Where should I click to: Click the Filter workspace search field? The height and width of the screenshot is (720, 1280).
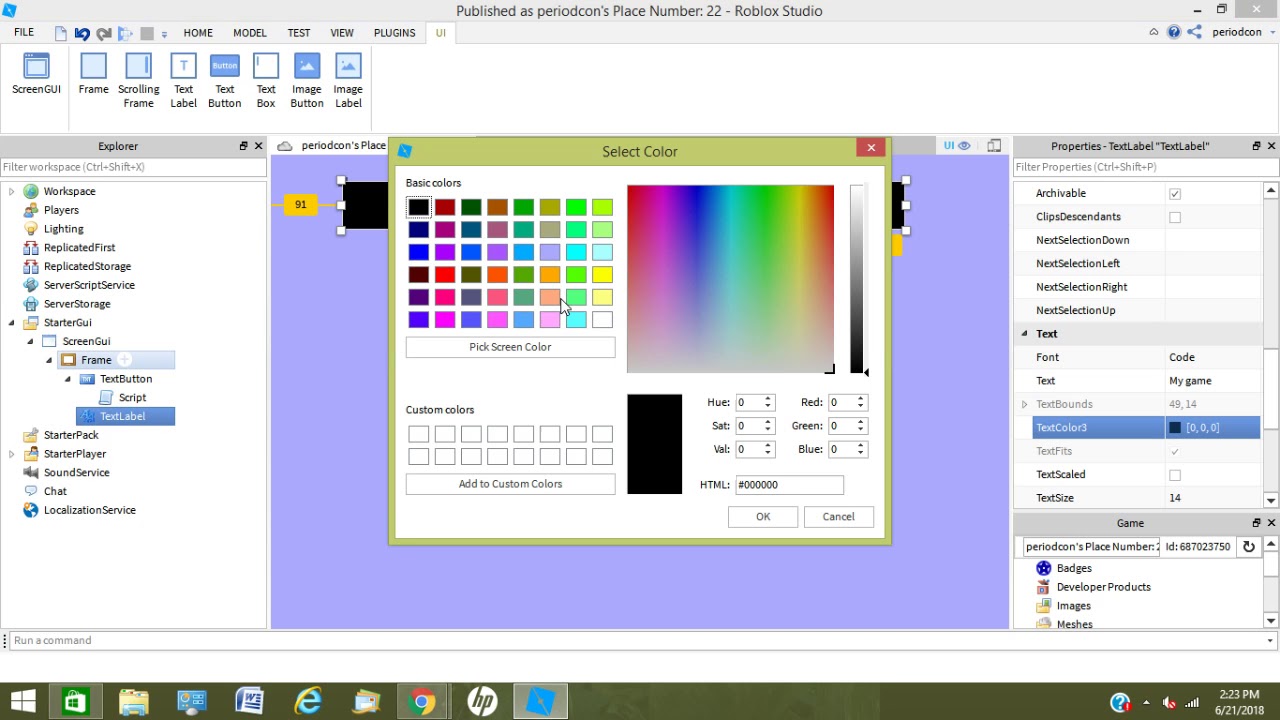tap(133, 167)
